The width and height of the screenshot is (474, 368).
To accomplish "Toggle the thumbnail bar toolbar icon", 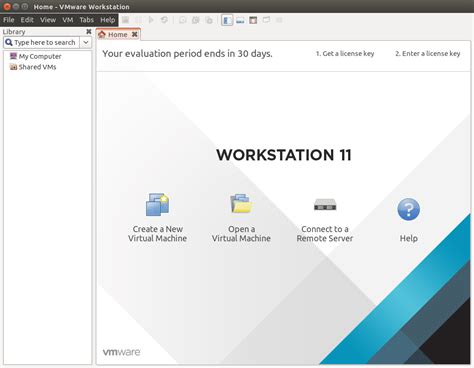I will tap(240, 20).
